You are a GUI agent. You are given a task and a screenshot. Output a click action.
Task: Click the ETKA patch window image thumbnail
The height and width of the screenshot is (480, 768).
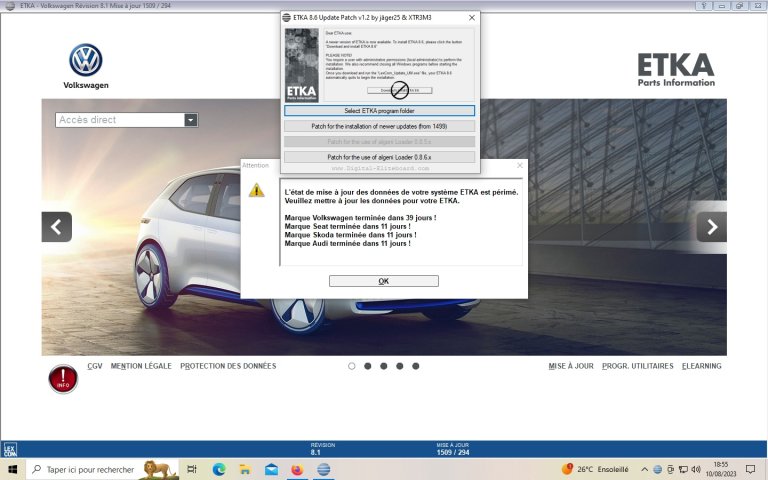pos(302,65)
